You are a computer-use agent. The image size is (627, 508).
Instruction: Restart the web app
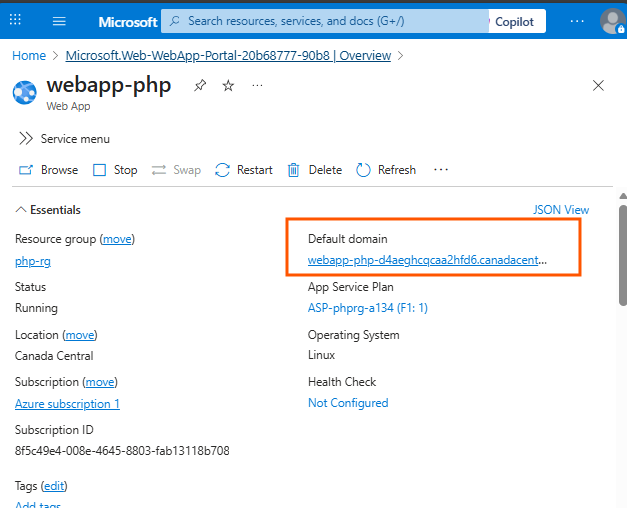coord(244,170)
